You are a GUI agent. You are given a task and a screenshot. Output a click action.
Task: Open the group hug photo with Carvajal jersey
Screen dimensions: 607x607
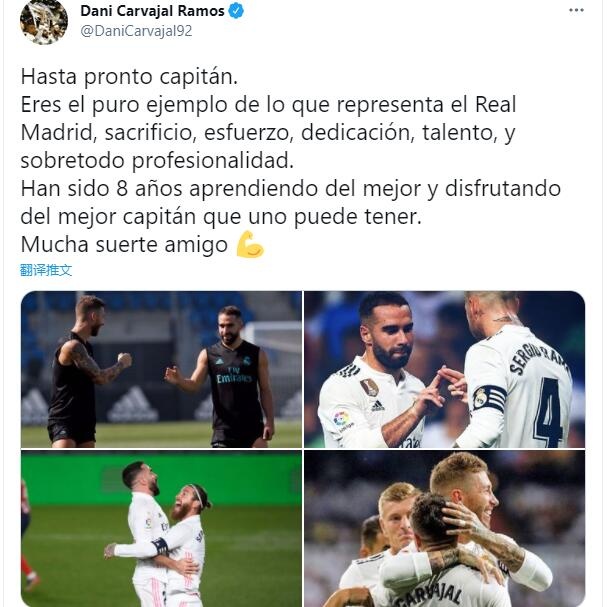[x=444, y=528]
